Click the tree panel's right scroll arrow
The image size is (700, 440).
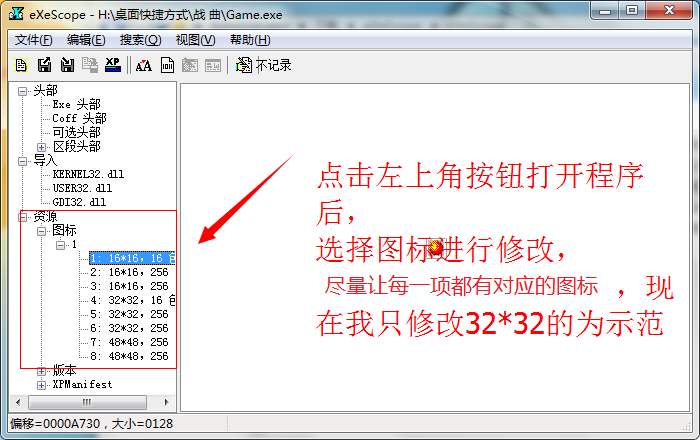tap(167, 403)
